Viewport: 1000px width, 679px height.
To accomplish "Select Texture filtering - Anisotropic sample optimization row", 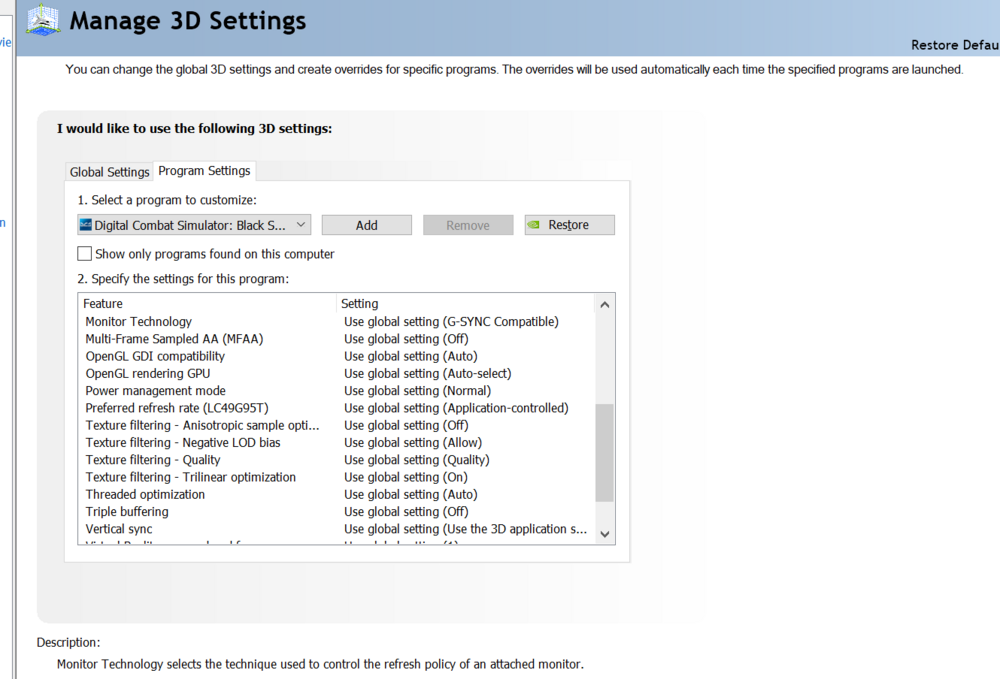I will [x=336, y=425].
